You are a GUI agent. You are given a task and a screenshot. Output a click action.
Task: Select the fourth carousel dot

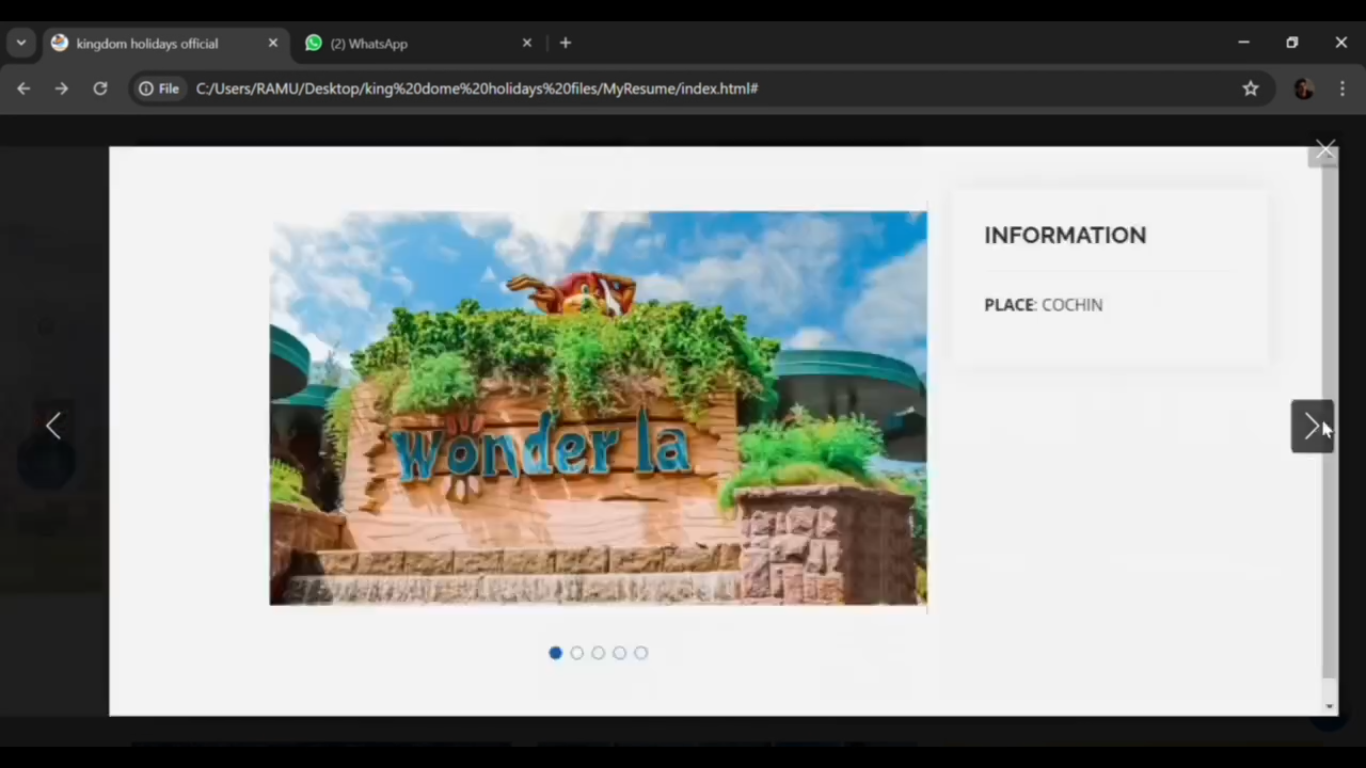point(620,653)
